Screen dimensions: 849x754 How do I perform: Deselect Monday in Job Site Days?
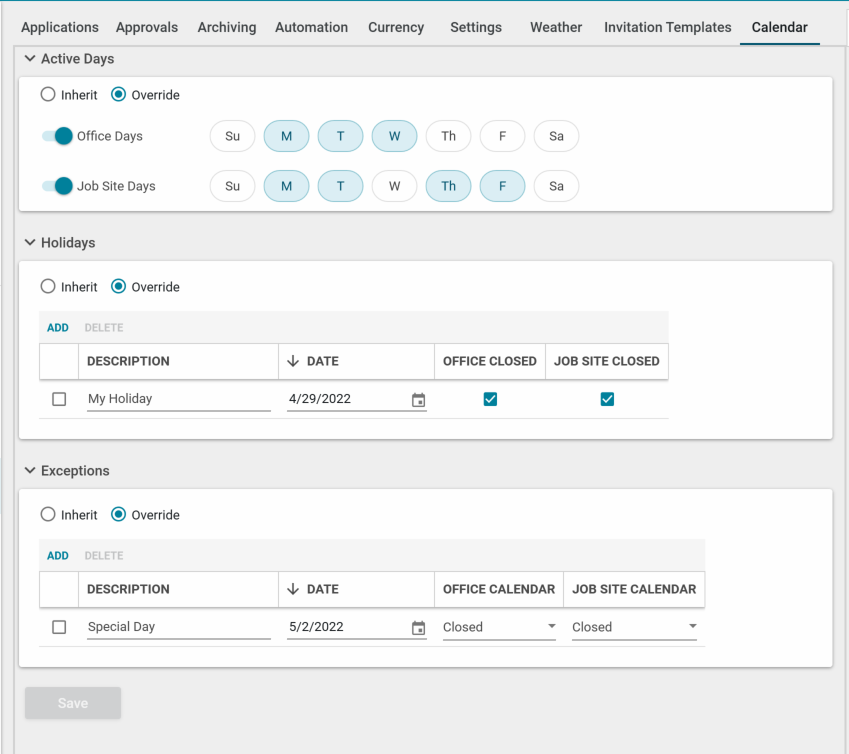[286, 186]
